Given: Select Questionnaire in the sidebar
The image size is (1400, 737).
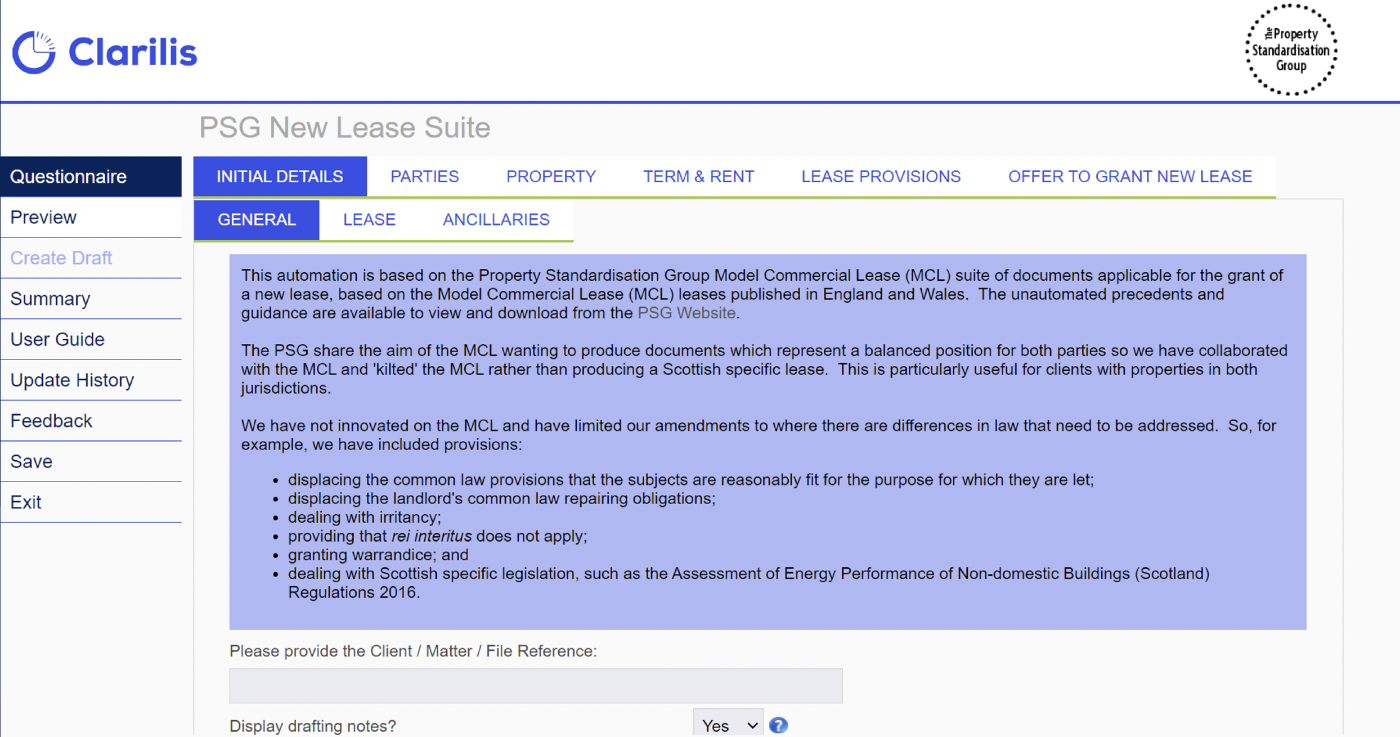Looking at the screenshot, I should (91, 177).
